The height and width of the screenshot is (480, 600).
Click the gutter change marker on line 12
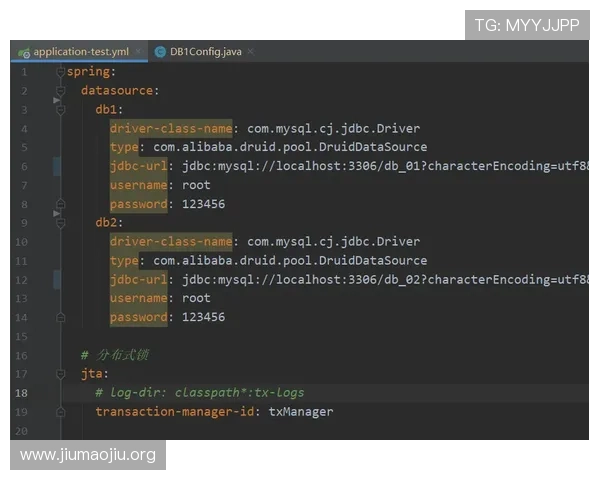(x=57, y=279)
